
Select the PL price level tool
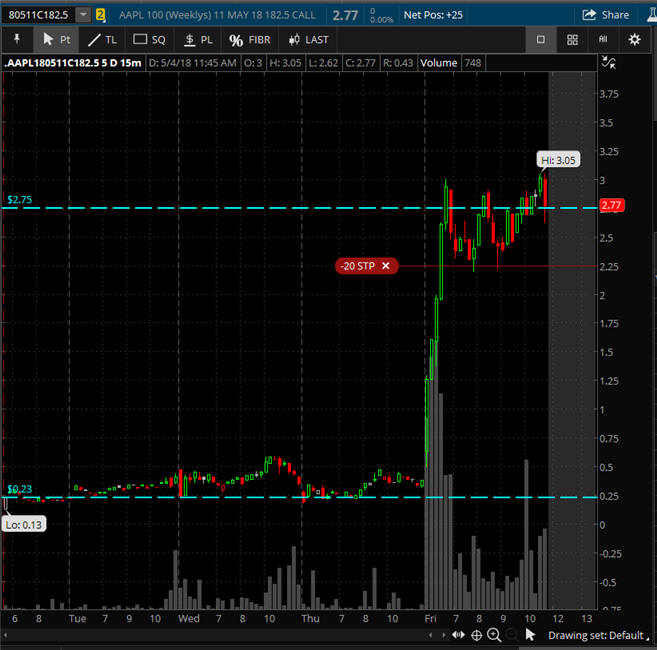198,40
